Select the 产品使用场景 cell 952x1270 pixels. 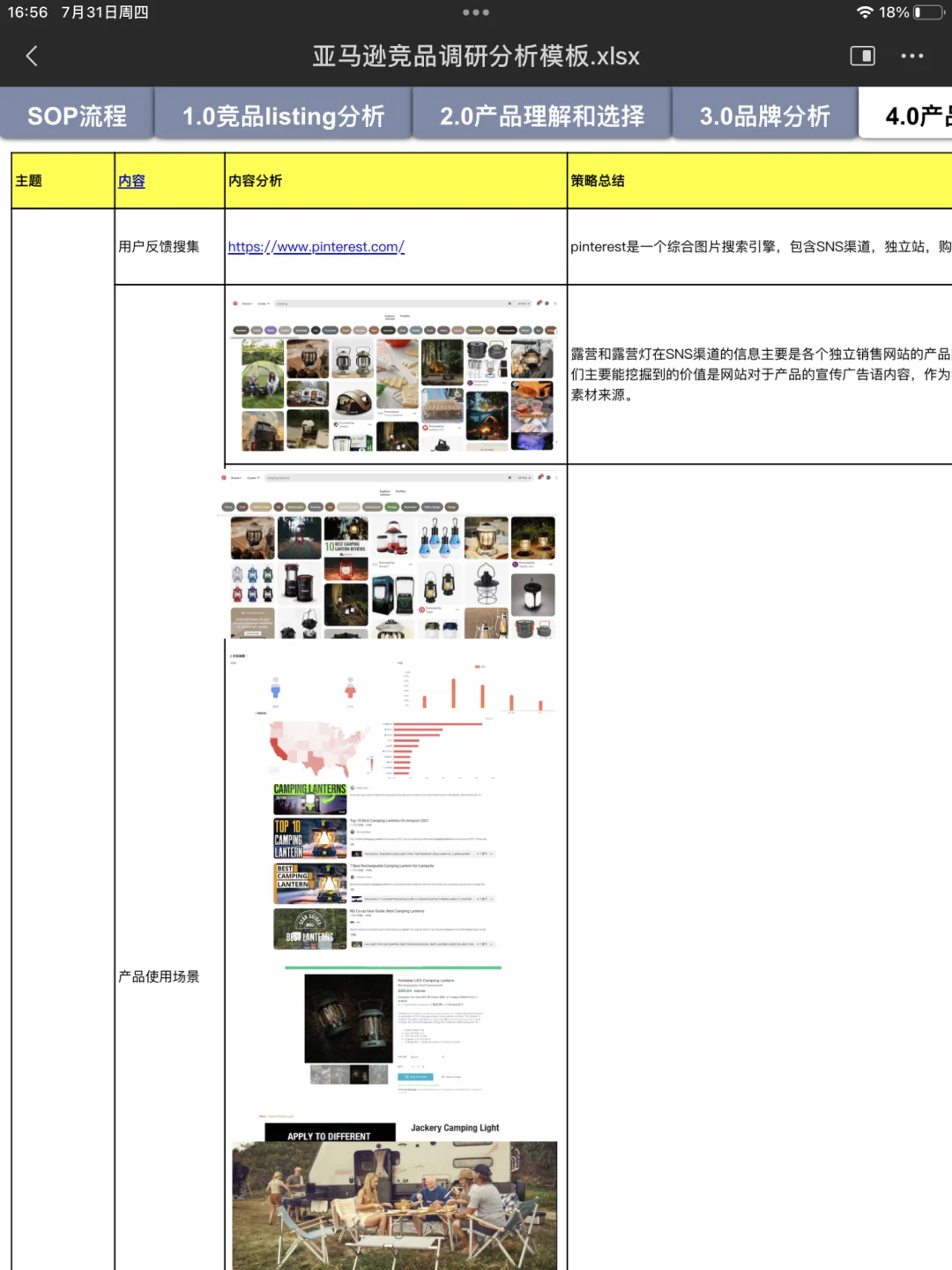(169, 976)
